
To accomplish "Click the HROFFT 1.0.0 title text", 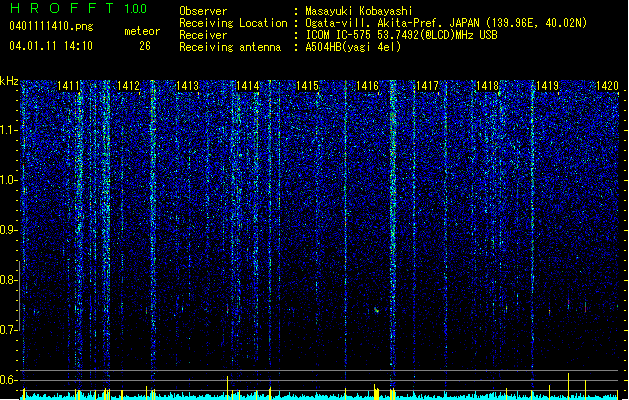I will 78,8.
